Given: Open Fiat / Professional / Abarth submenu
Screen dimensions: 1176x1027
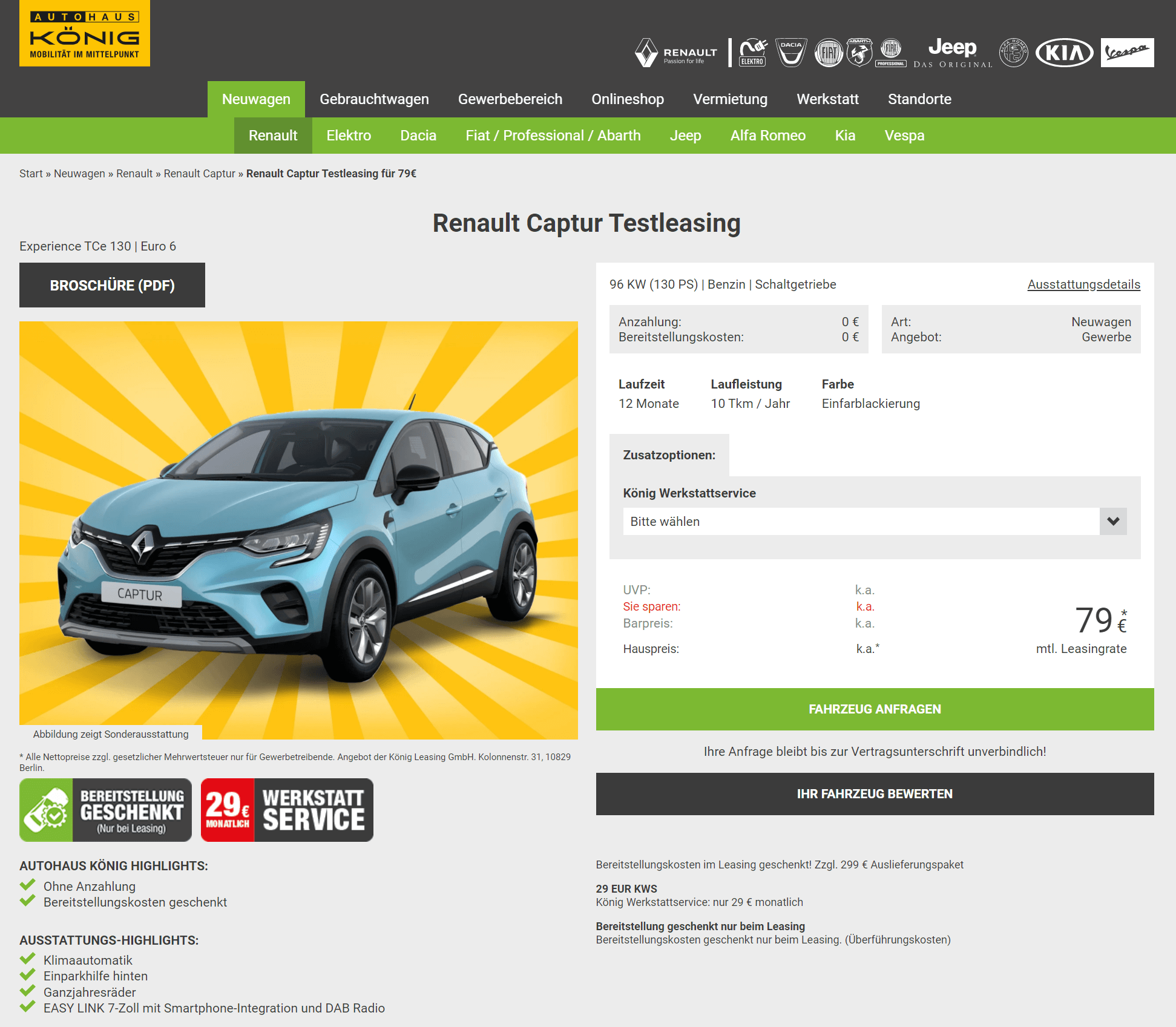Looking at the screenshot, I should click(x=553, y=136).
